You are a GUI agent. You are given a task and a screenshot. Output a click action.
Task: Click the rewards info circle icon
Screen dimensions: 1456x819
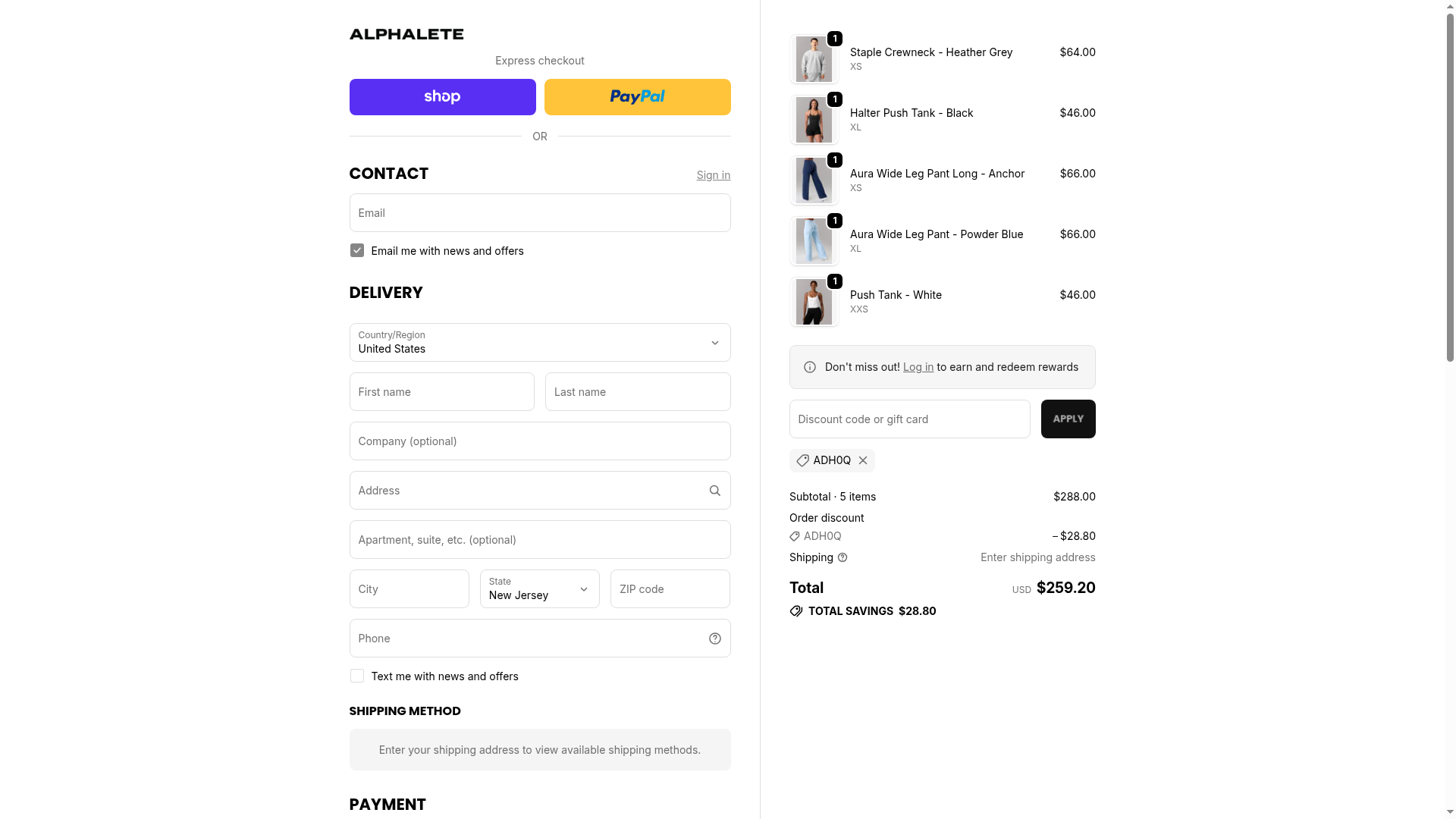pos(810,367)
